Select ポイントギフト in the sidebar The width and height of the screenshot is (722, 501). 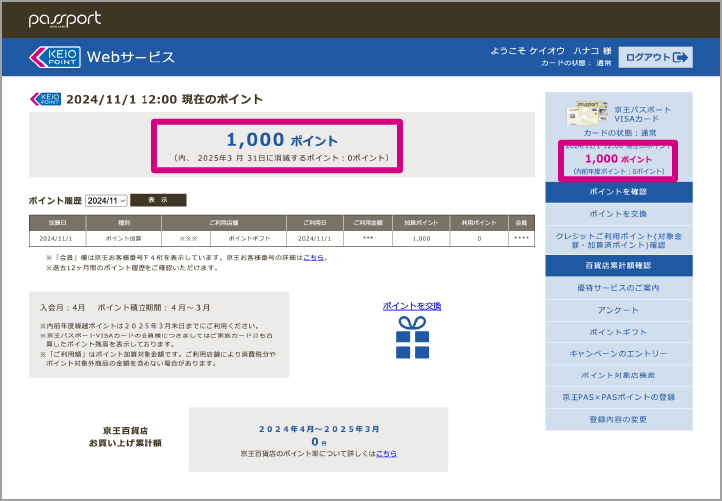coord(618,332)
